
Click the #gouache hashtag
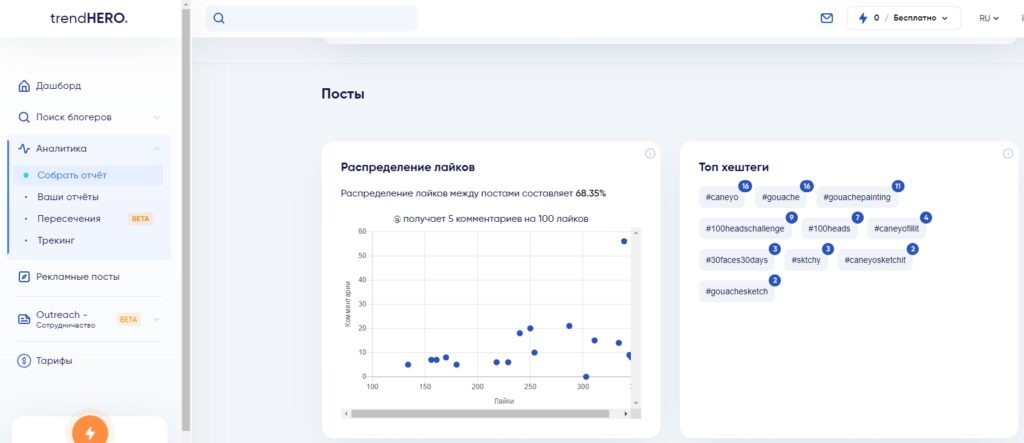pyautogui.click(x=780, y=197)
